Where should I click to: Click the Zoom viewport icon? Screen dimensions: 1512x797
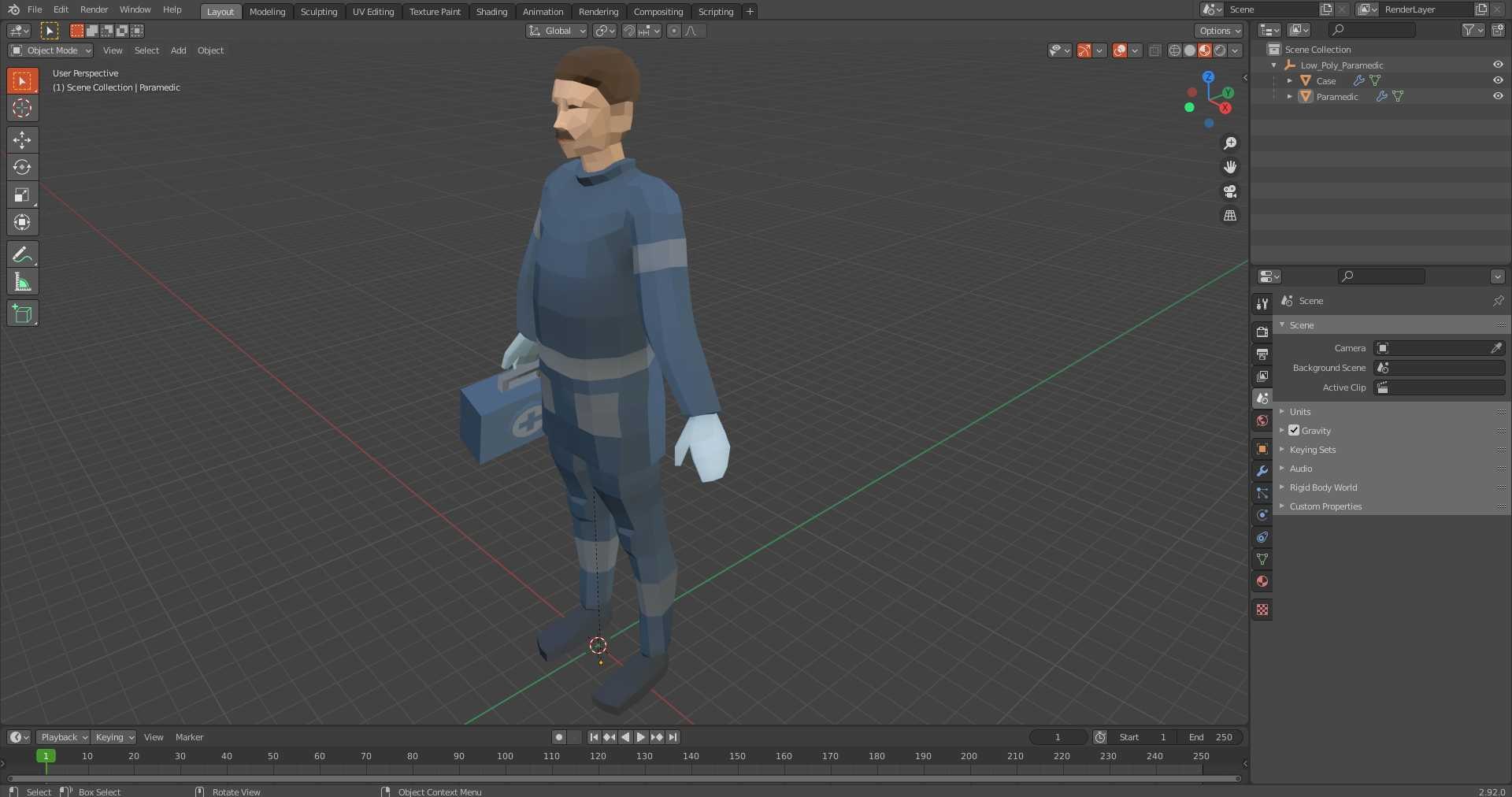coord(1229,143)
